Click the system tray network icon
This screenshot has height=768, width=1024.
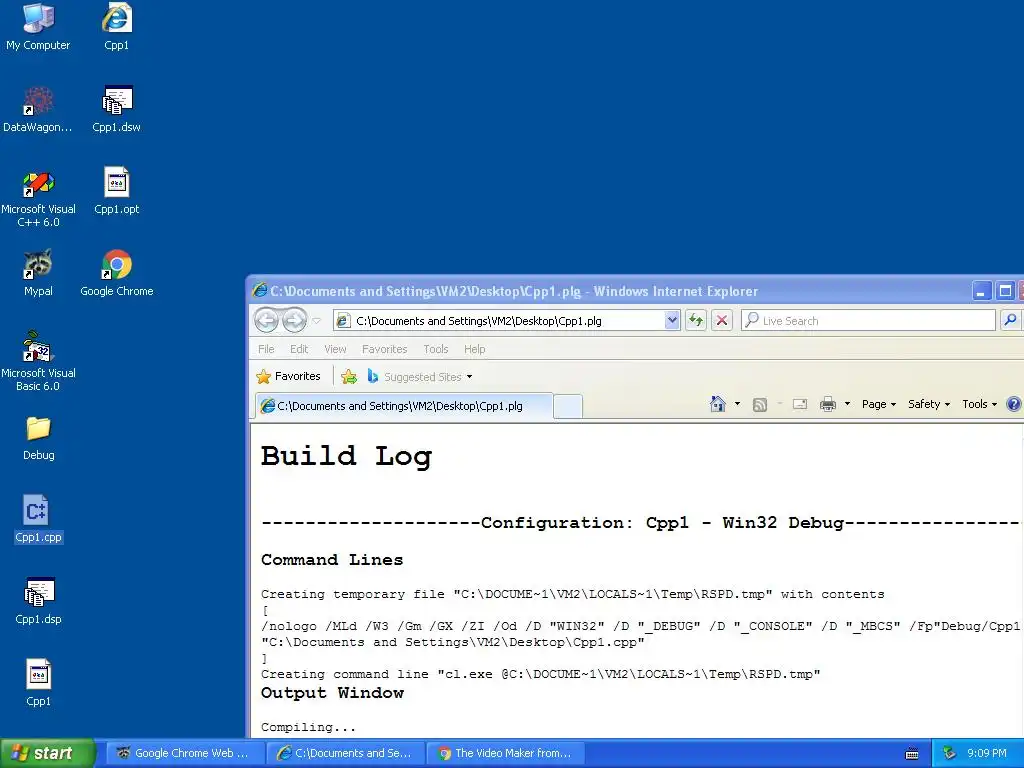pyautogui.click(x=950, y=754)
